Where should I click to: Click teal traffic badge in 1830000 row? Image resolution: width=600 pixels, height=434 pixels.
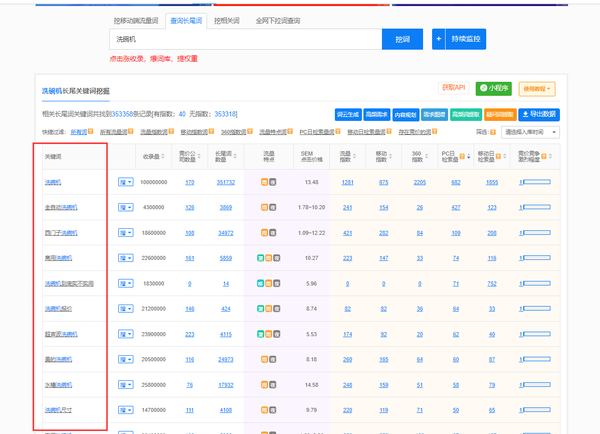tap(260, 283)
